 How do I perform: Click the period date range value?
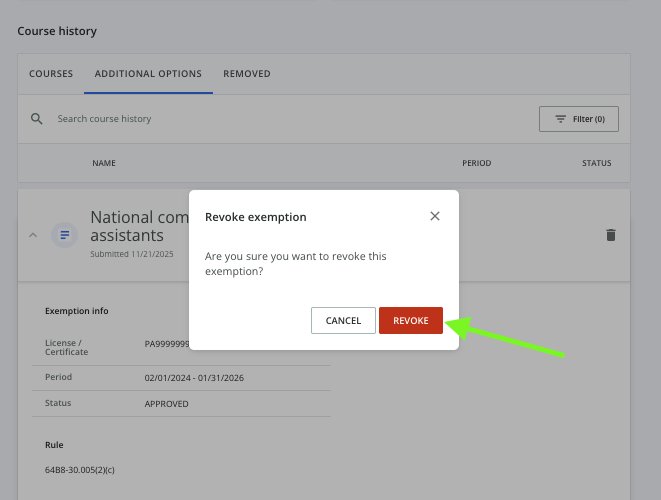[198, 377]
